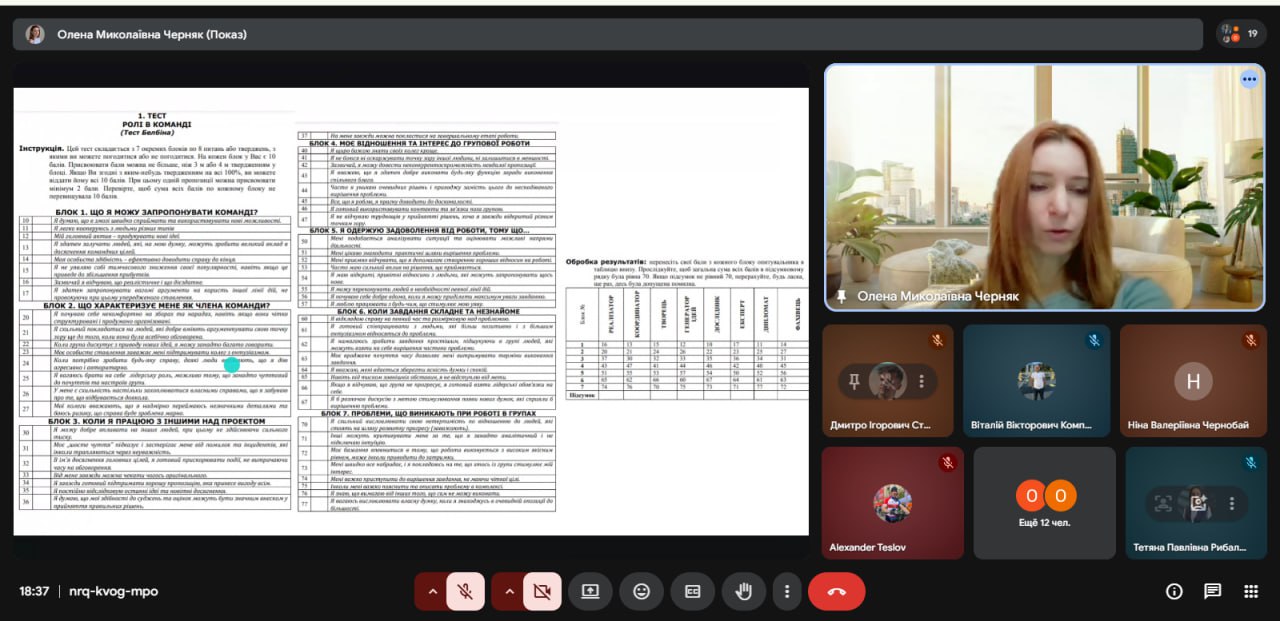Open the three-dot menu on Олена's video tile
Screen dimensions: 1280x621
coord(1249,79)
